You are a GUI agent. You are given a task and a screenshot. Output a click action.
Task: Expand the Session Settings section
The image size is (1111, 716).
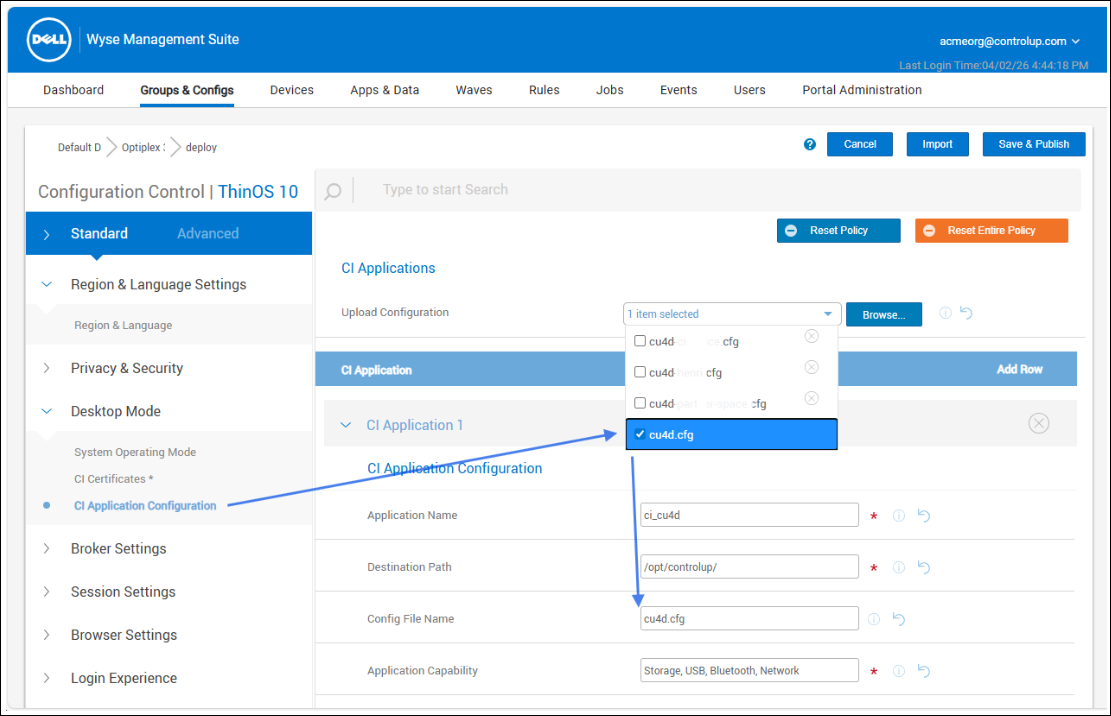47,592
